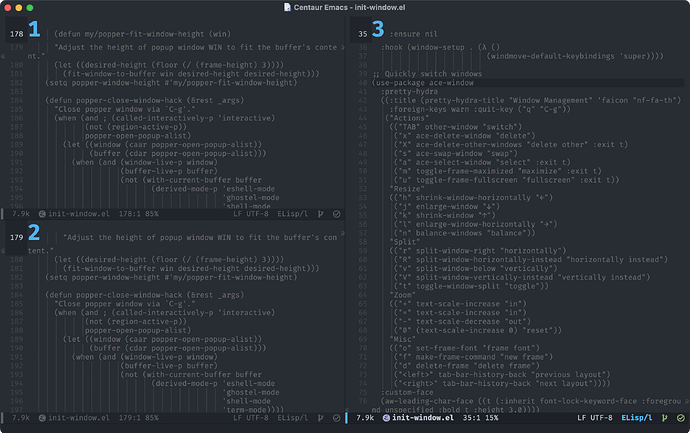Click the "Zoom" heading line

(403, 295)
